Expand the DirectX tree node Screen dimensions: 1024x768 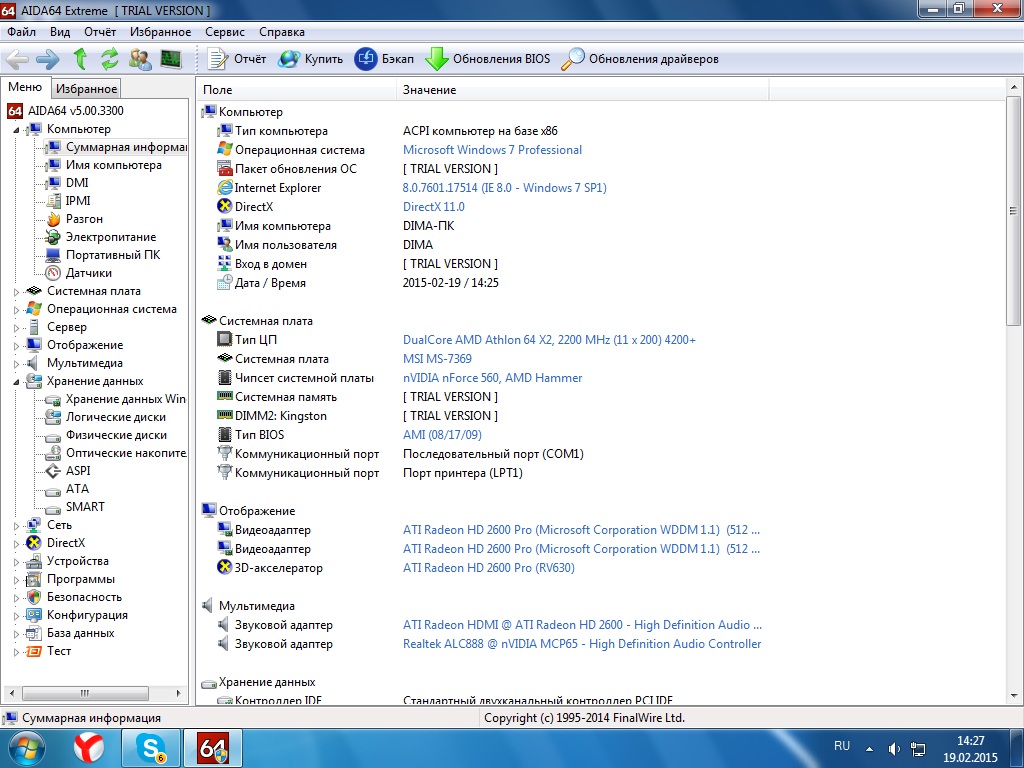(x=16, y=544)
